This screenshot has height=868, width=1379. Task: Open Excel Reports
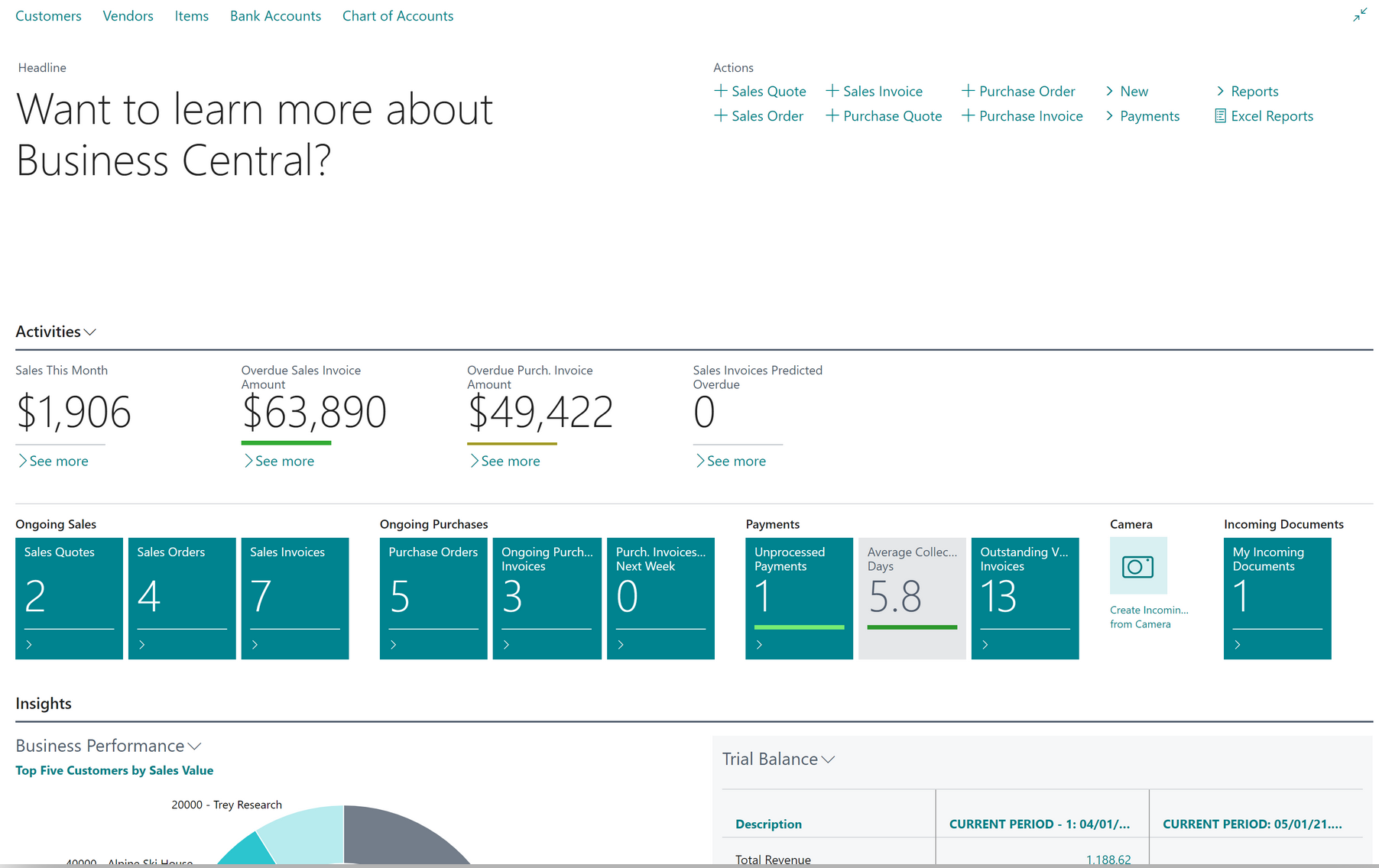click(1264, 116)
